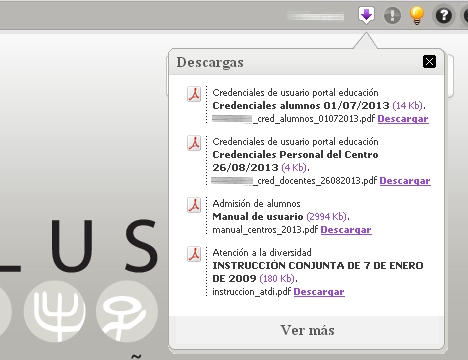Click the (2994 Kb) file size text

tap(327, 217)
